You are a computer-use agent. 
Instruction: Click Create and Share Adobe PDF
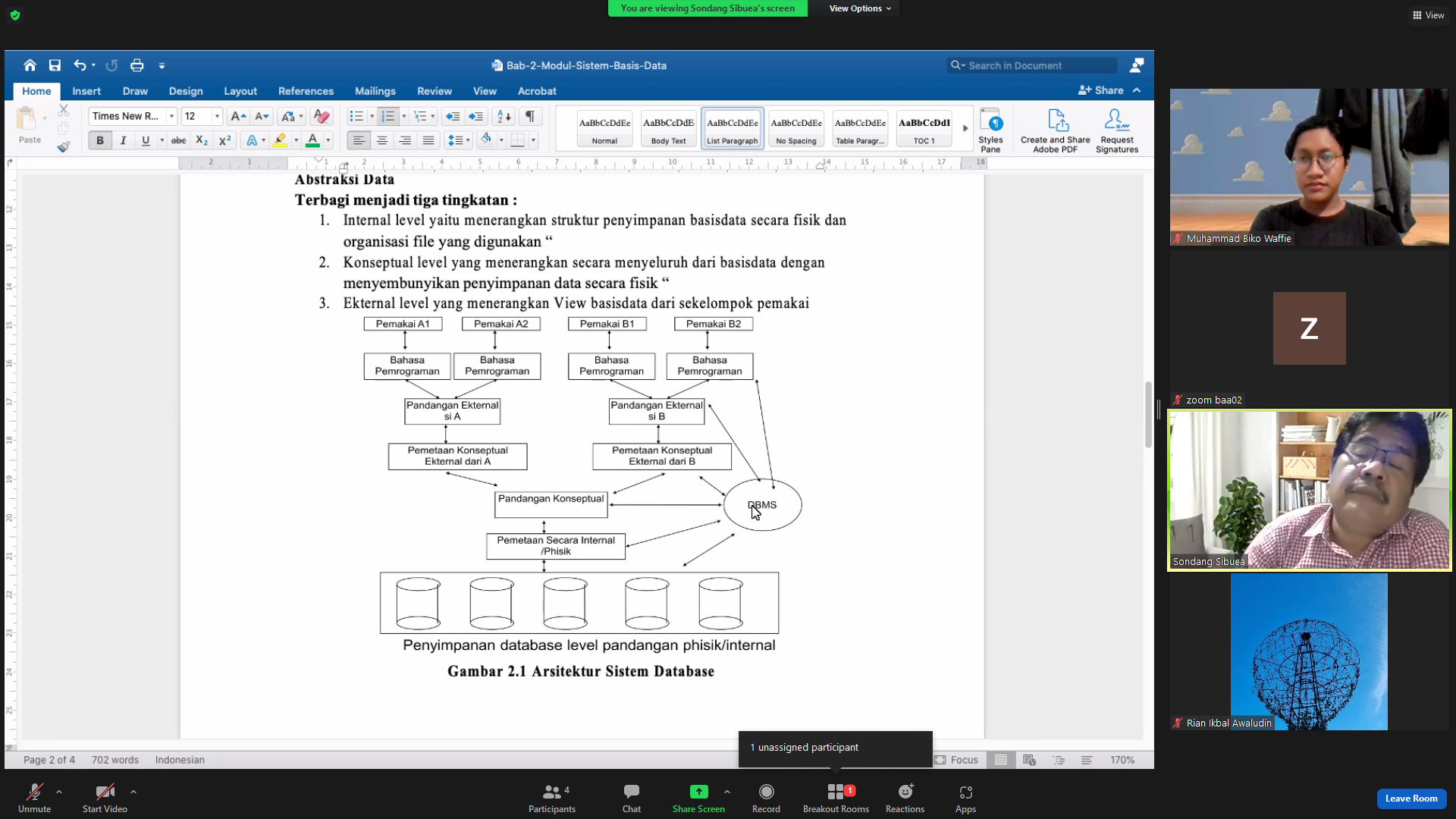(1056, 130)
